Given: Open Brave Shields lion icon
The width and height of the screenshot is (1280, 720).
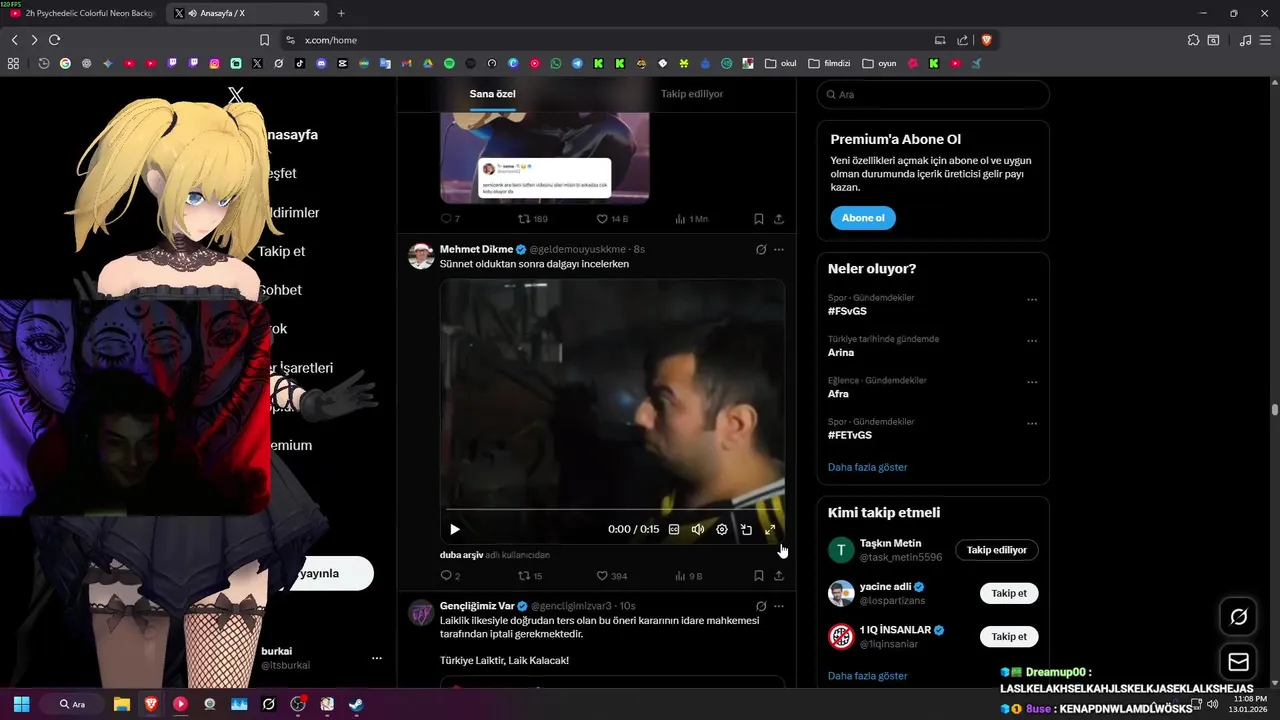Looking at the screenshot, I should point(986,40).
